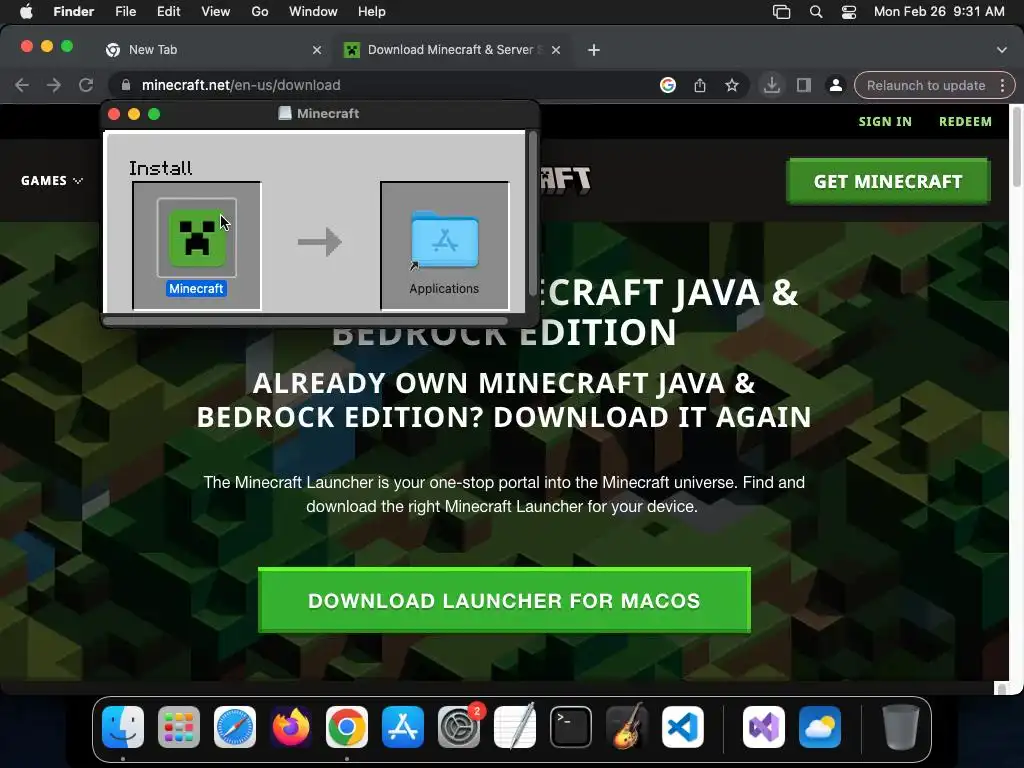Launch Visual Studio Code from Dock
1024x768 pixels.
tap(683, 727)
